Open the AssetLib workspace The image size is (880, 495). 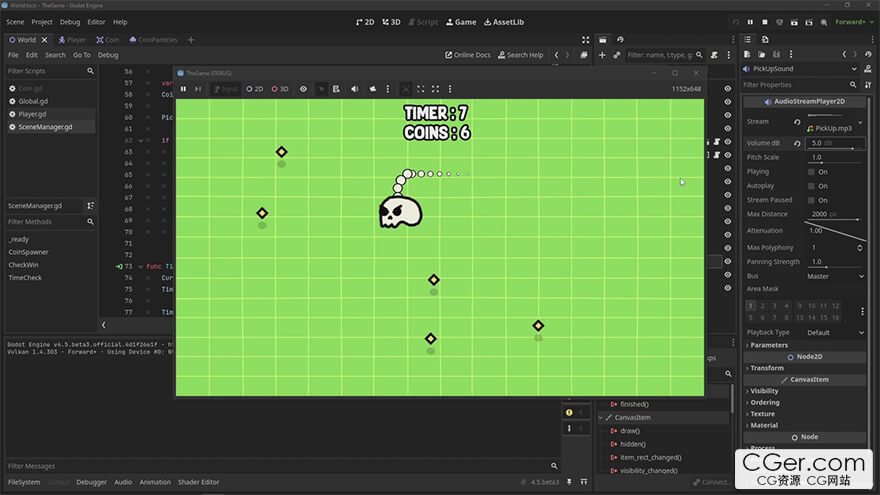point(506,21)
